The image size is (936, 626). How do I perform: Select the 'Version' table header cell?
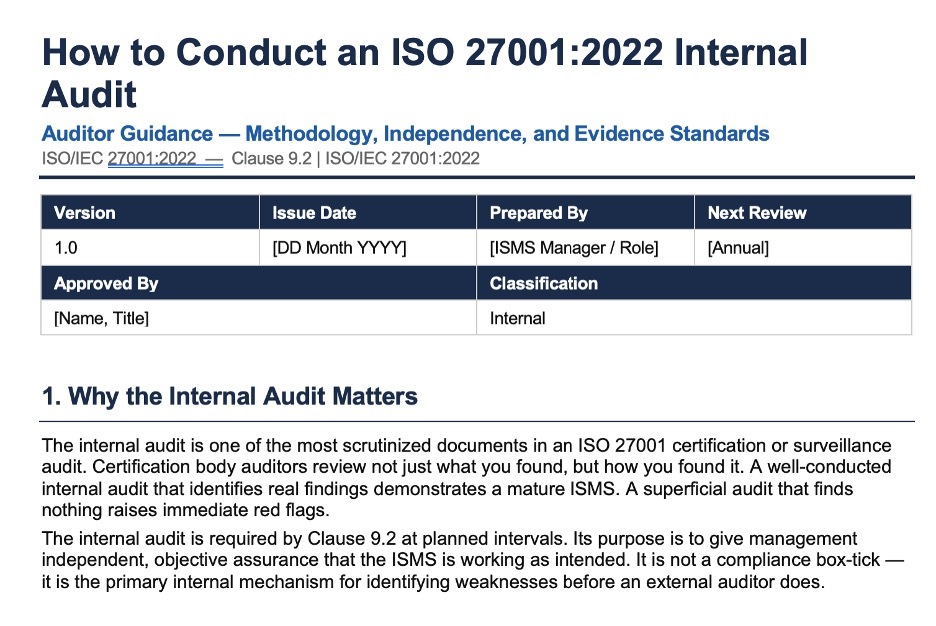[x=150, y=212]
